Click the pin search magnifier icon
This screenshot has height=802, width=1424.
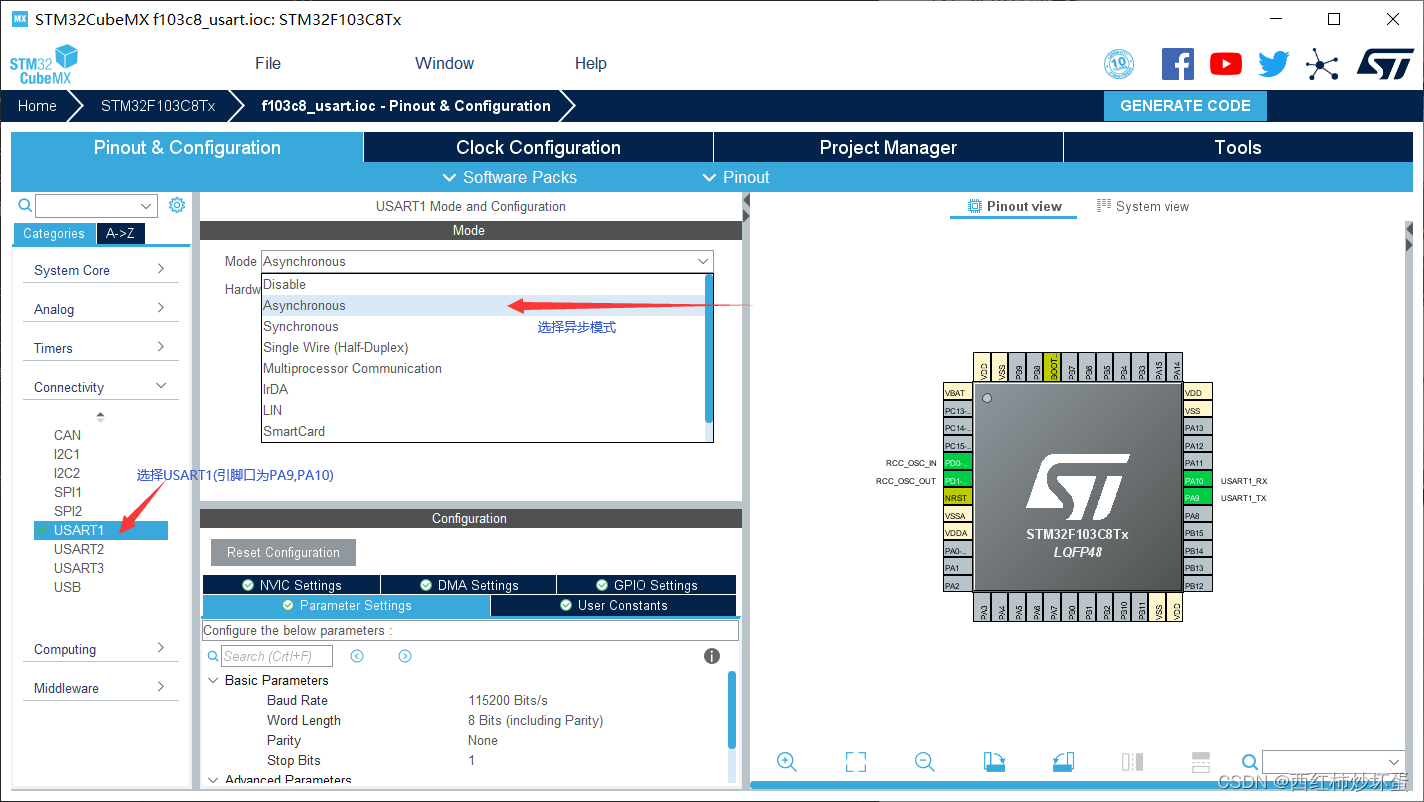pos(1250,762)
